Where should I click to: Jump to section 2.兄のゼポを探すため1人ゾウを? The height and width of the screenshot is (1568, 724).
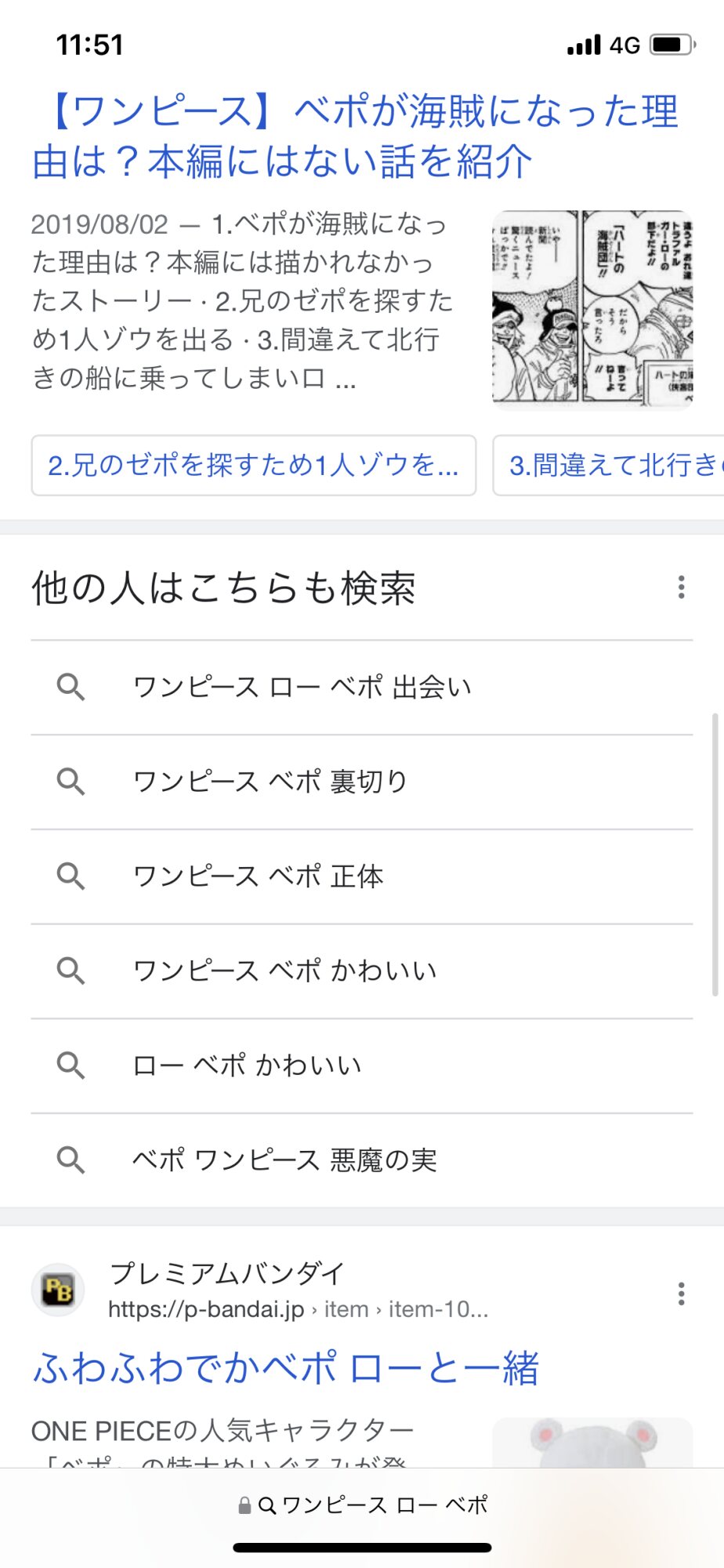pyautogui.click(x=253, y=466)
